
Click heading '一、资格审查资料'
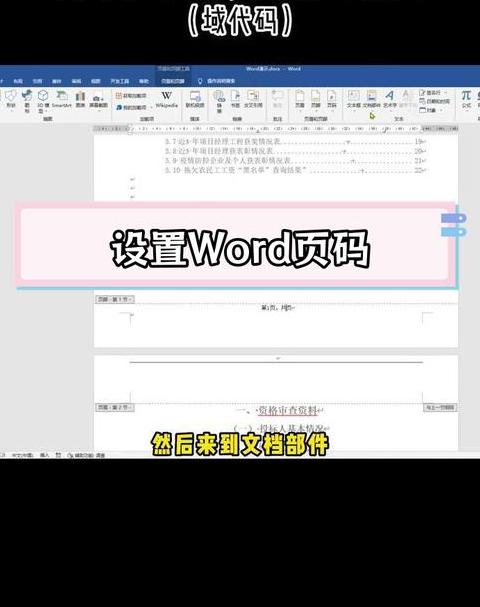280,410
